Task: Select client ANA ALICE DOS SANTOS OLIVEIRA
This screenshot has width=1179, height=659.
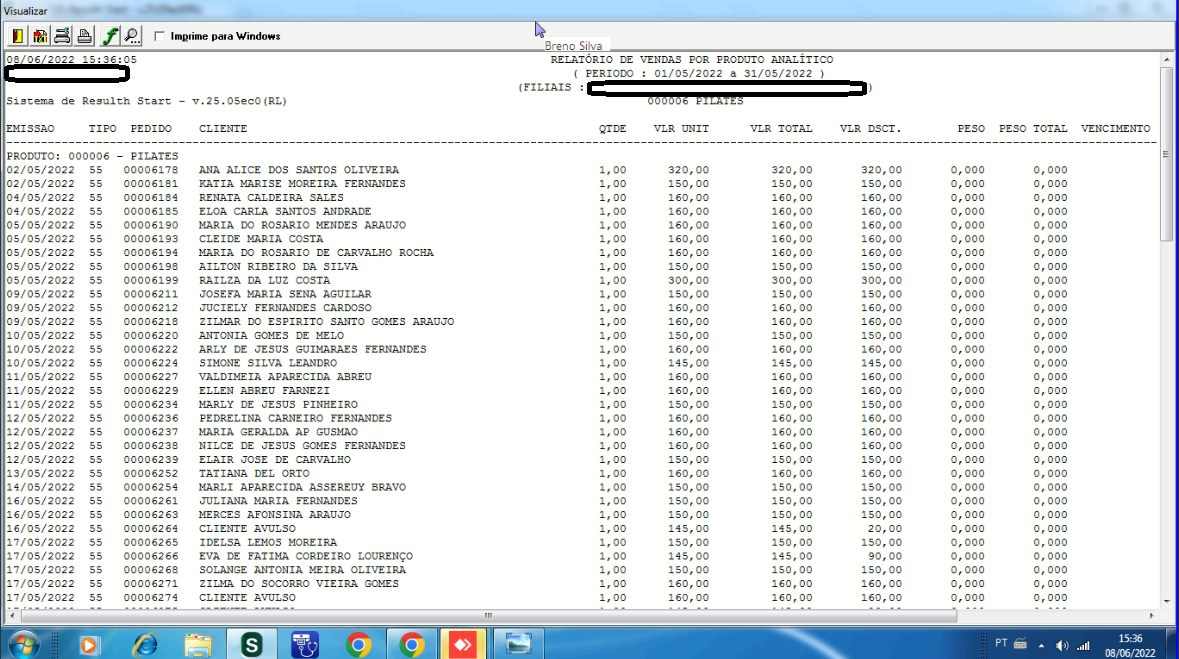Action: coord(299,170)
